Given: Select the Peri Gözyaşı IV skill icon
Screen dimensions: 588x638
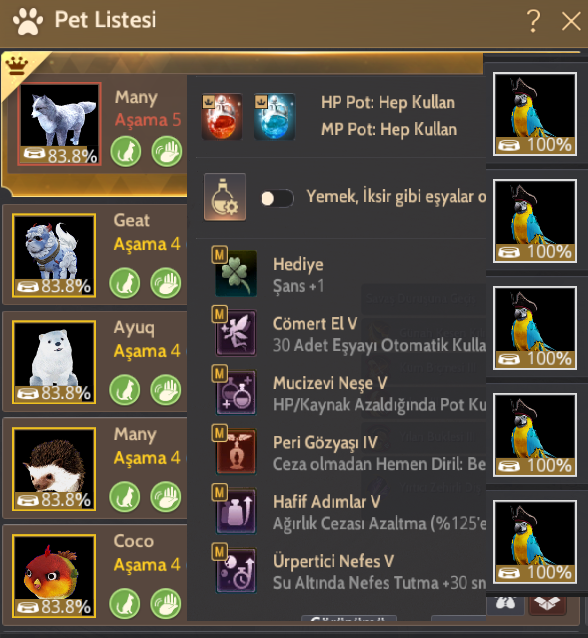Looking at the screenshot, I should point(236,452).
